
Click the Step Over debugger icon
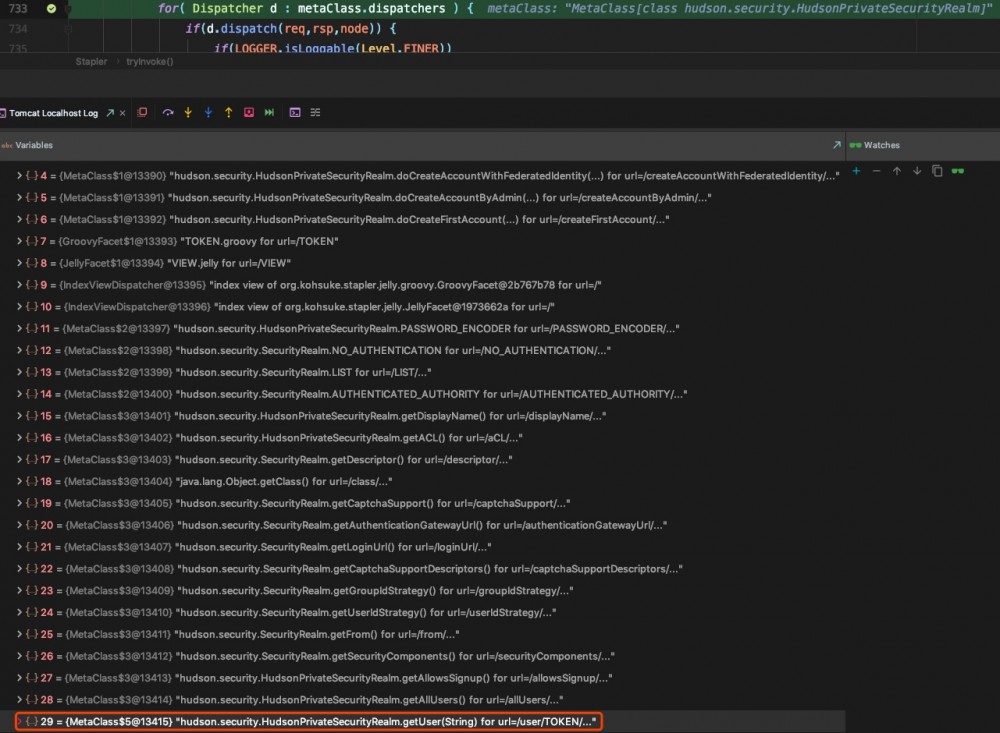pos(168,112)
